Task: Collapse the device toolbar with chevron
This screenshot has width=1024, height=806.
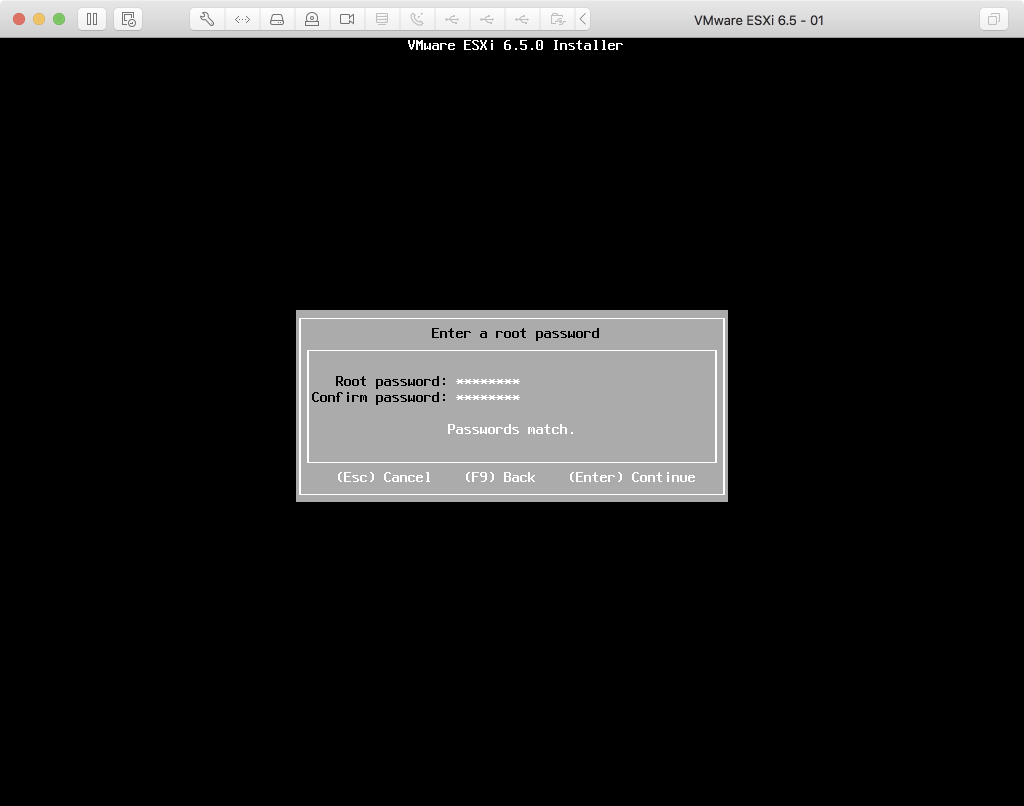Action: pos(583,19)
